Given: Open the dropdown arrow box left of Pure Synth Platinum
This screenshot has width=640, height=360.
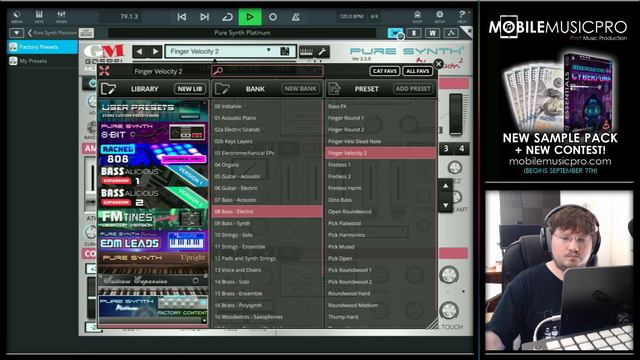Looking at the screenshot, I should pyautogui.click(x=16, y=33).
